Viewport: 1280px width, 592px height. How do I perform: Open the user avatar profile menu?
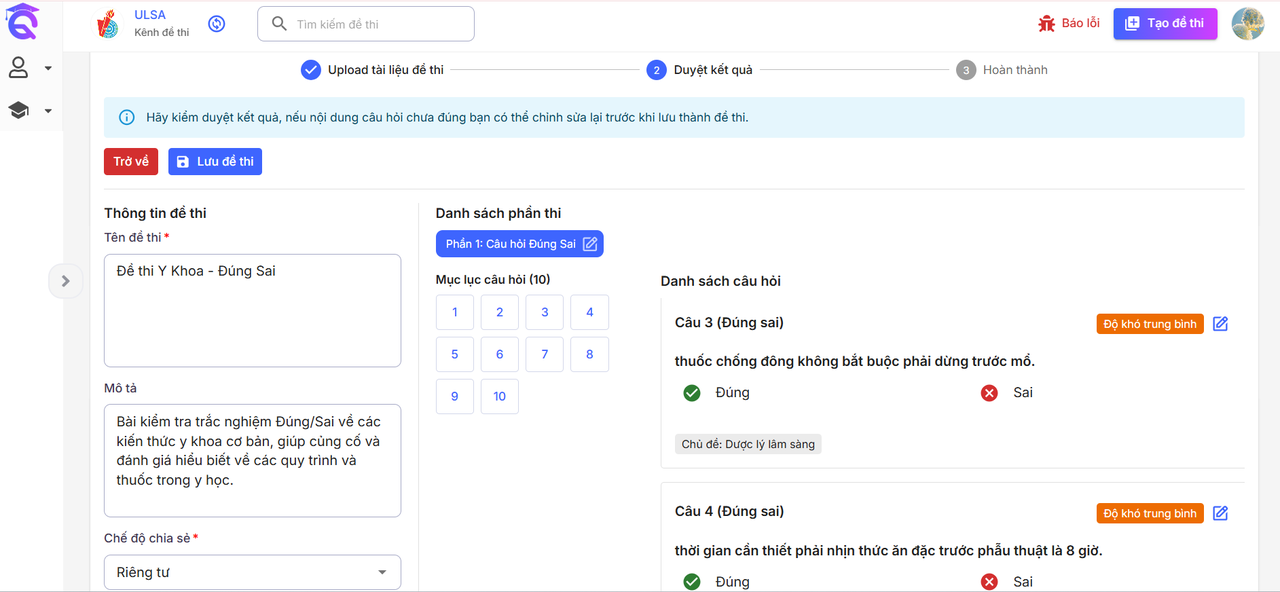1248,23
